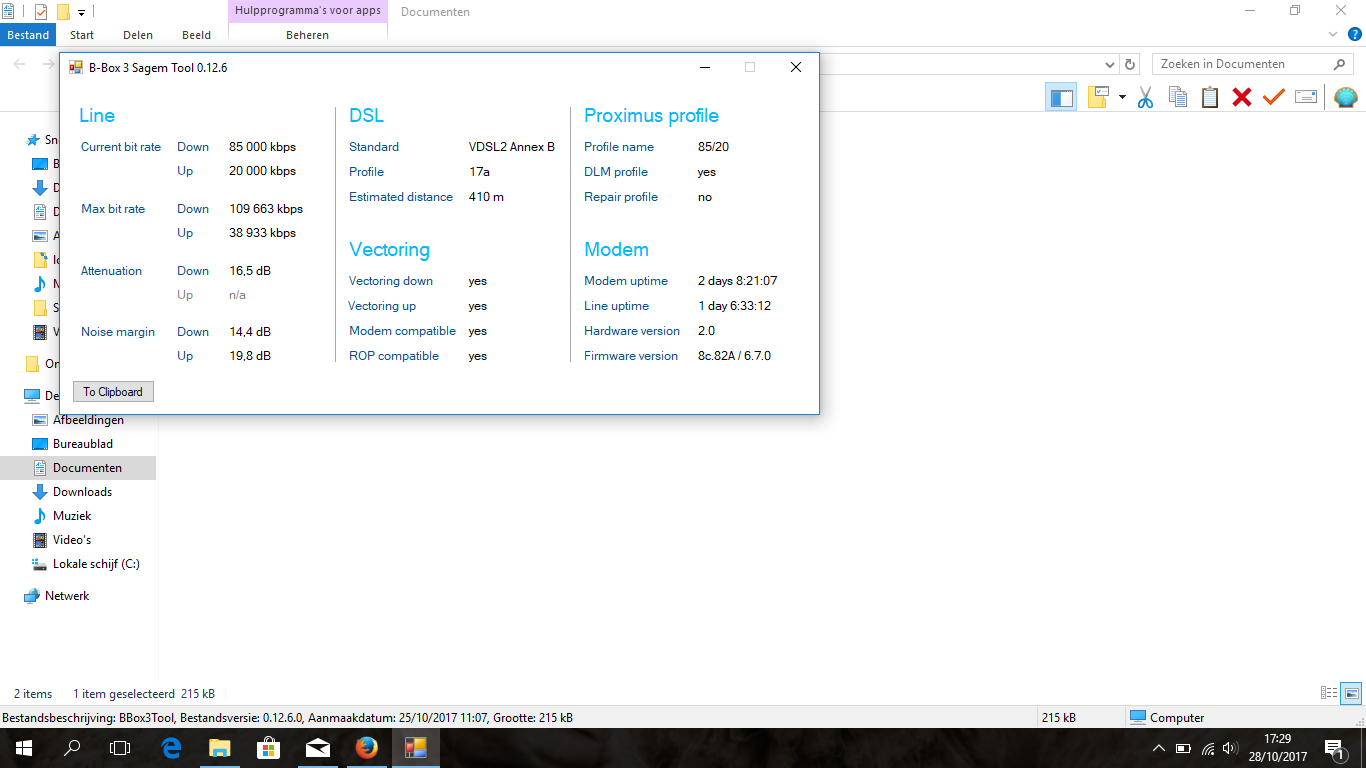Open the Bestand menu
The width and height of the screenshot is (1366, 768).
(28, 35)
